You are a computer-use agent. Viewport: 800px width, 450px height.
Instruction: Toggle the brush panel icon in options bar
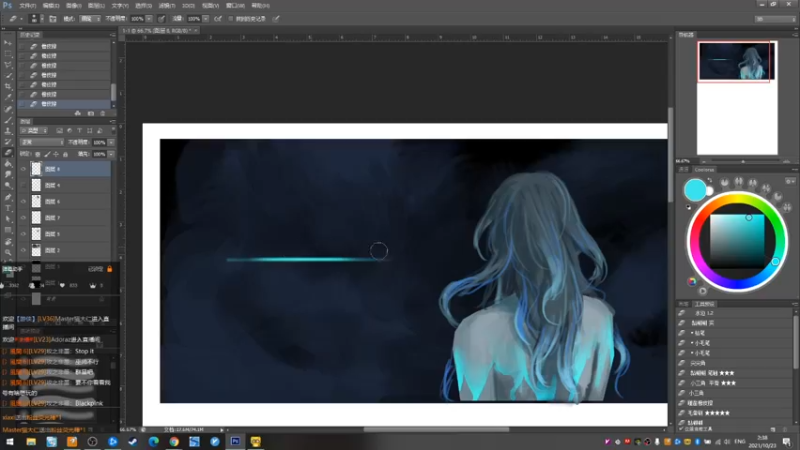(x=53, y=19)
